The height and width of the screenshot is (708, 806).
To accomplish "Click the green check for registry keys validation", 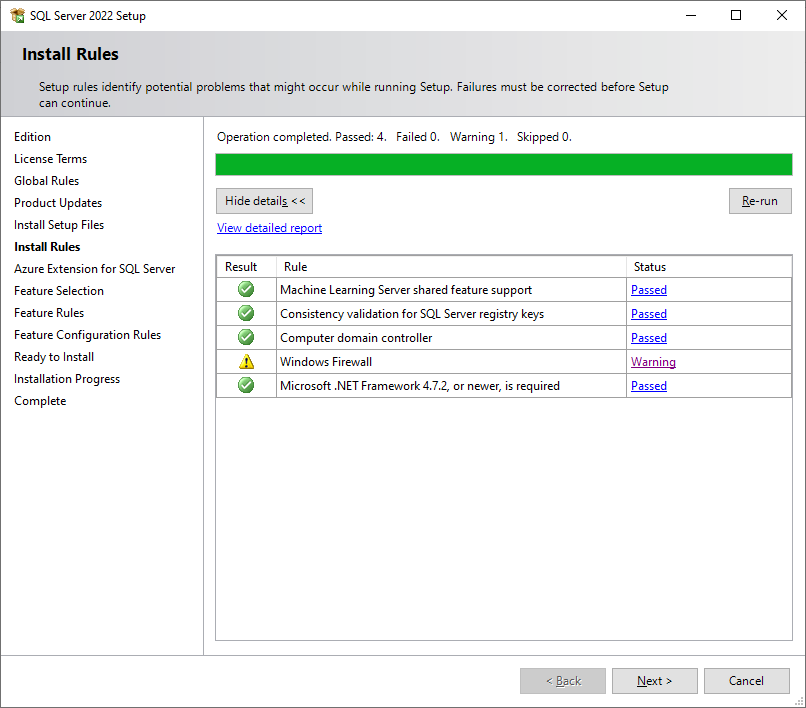I will 245,314.
